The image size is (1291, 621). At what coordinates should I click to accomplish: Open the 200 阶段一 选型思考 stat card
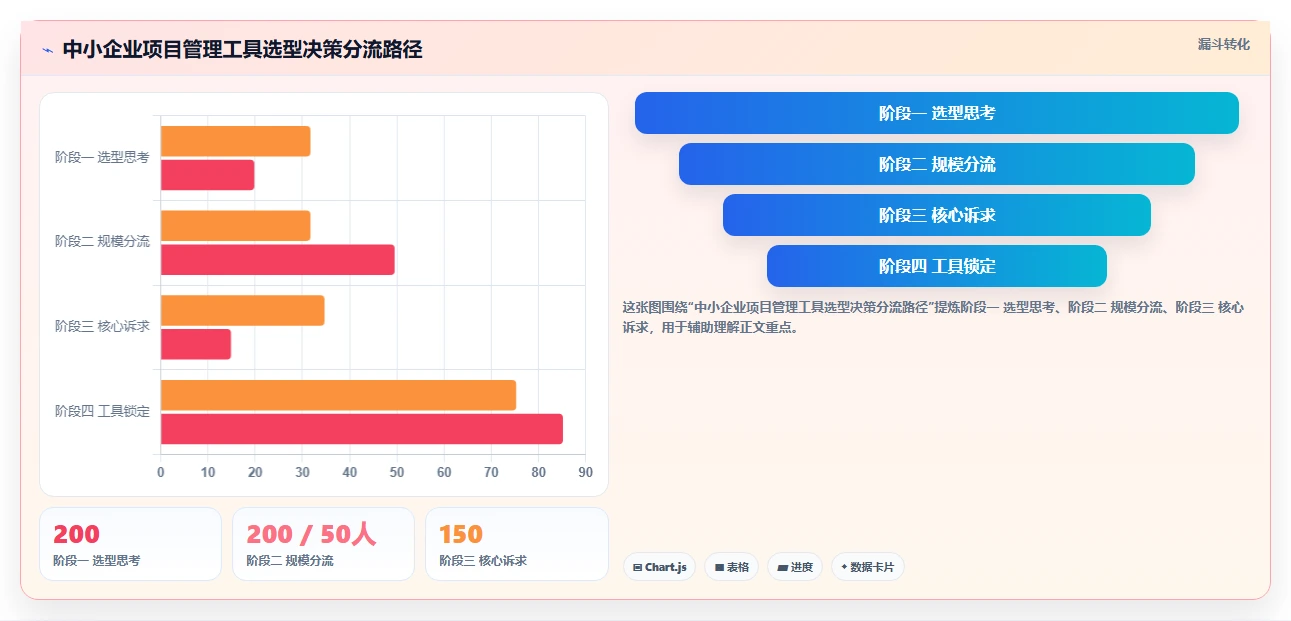pyautogui.click(x=130, y=544)
